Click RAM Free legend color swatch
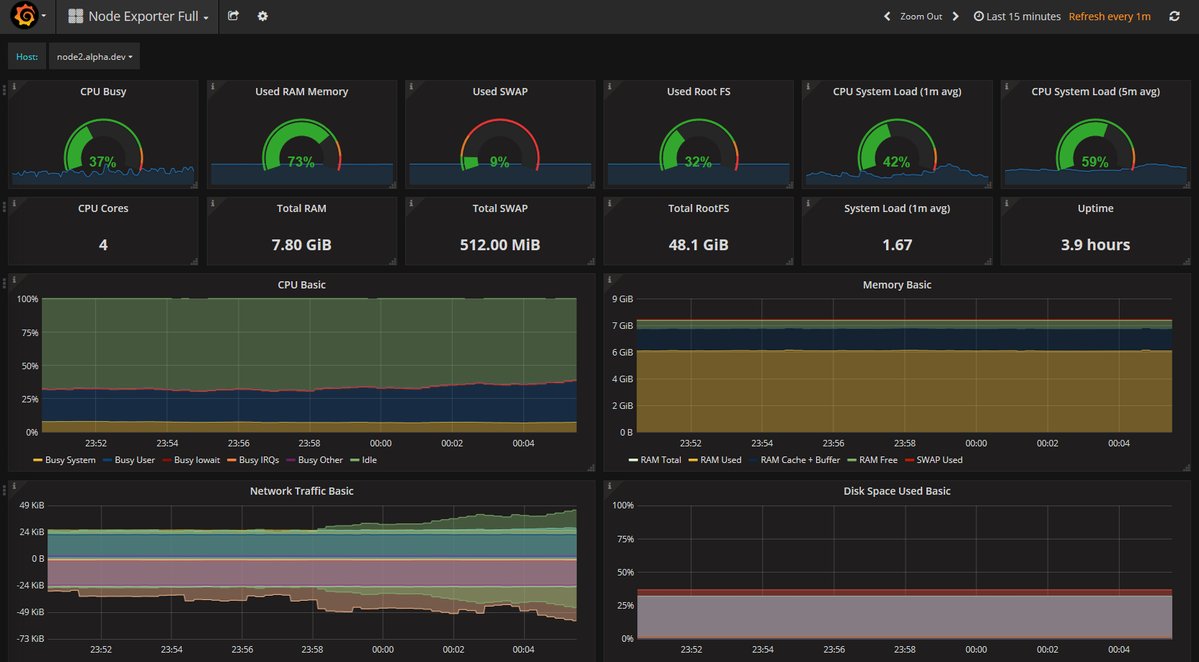Viewport: 1199px width, 662px height. click(x=851, y=460)
